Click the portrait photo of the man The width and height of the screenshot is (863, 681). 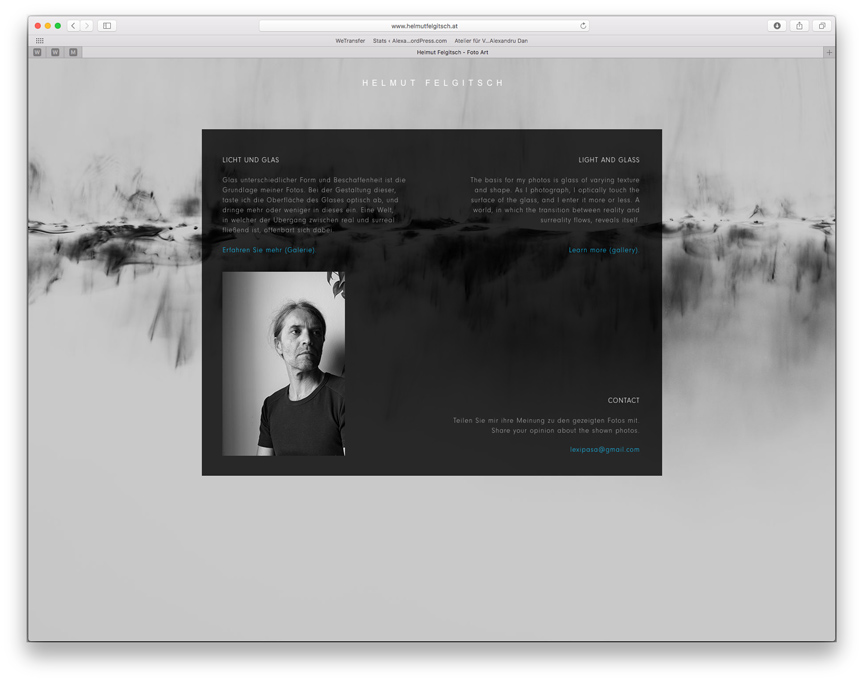coord(283,364)
